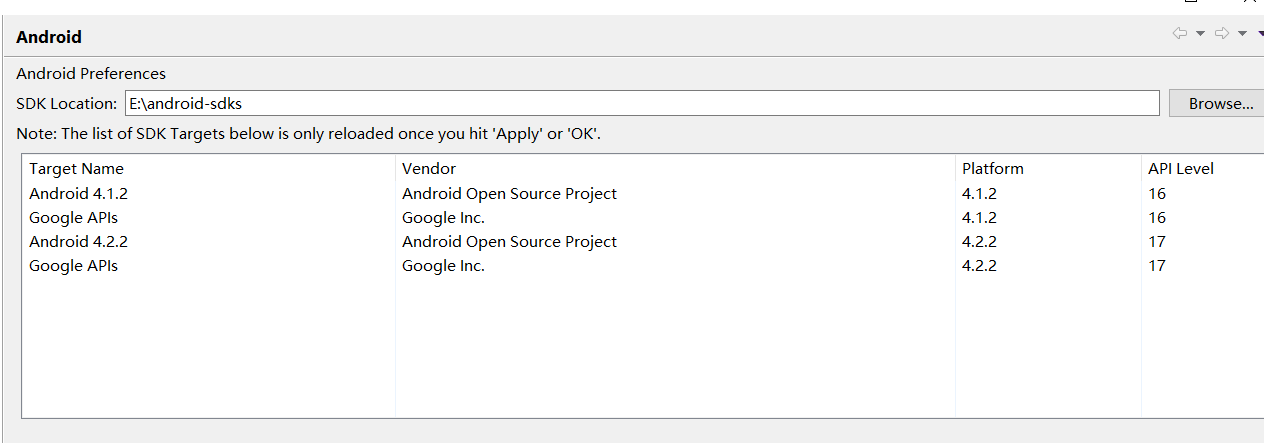This screenshot has width=1264, height=443.
Task: Click the Platform column header
Action: [993, 169]
